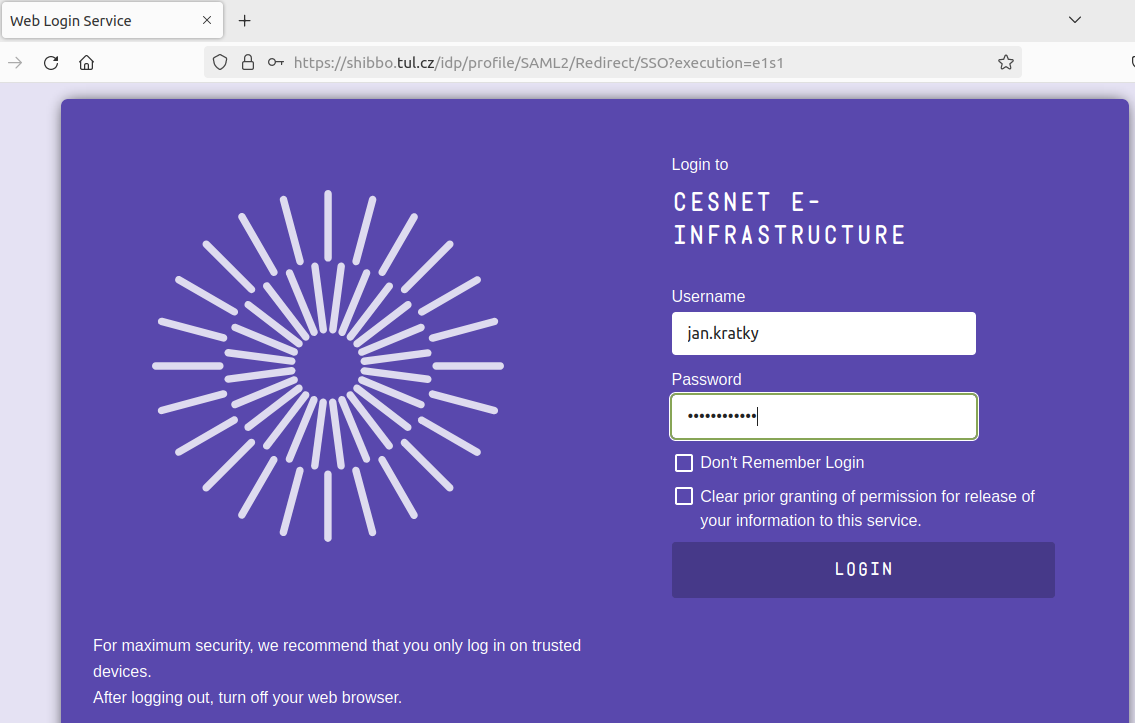This screenshot has width=1135, height=723.
Task: View site security via the padlock icon
Action: 248,63
